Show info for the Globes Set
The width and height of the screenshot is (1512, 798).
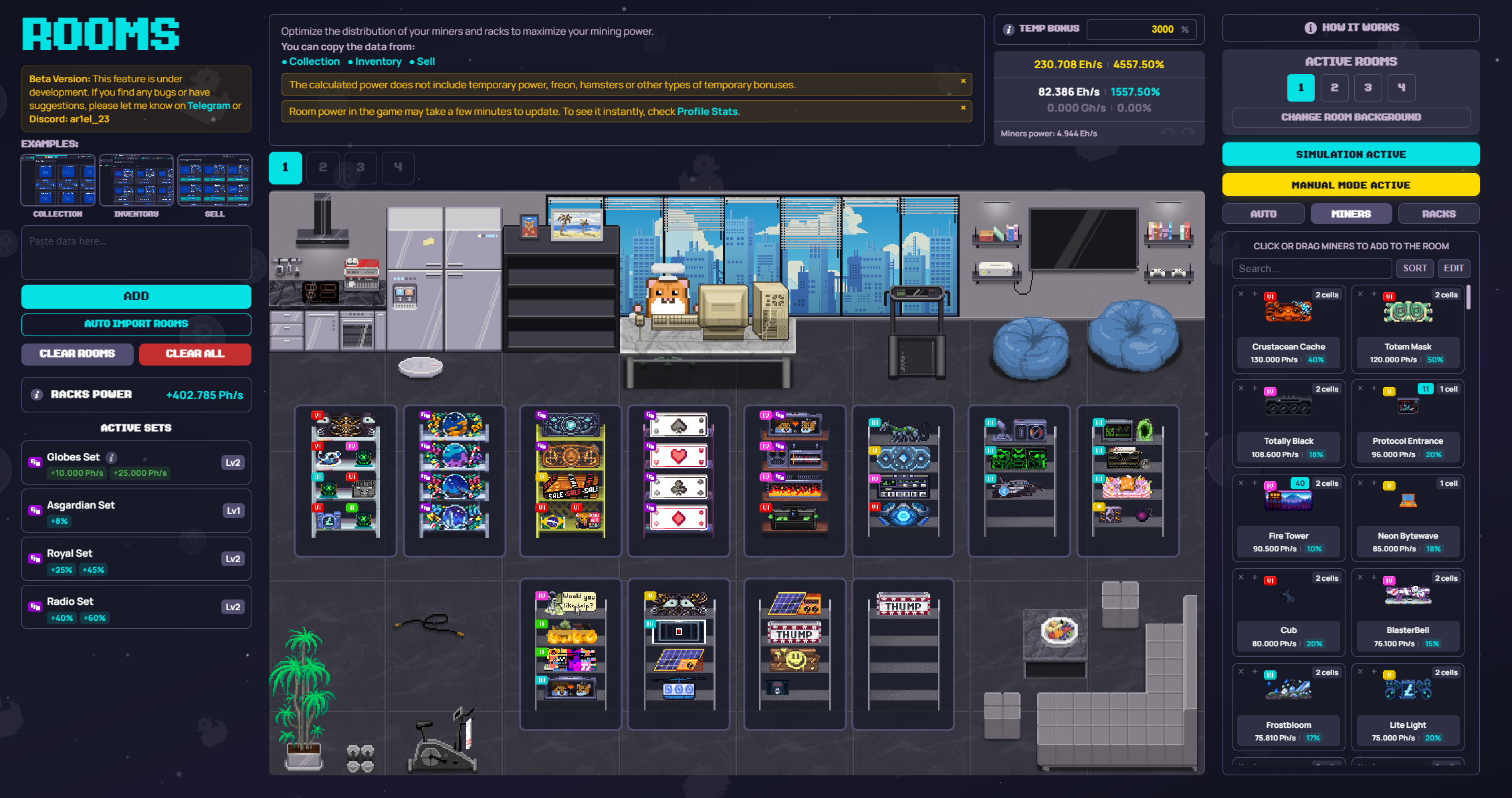tap(112, 458)
